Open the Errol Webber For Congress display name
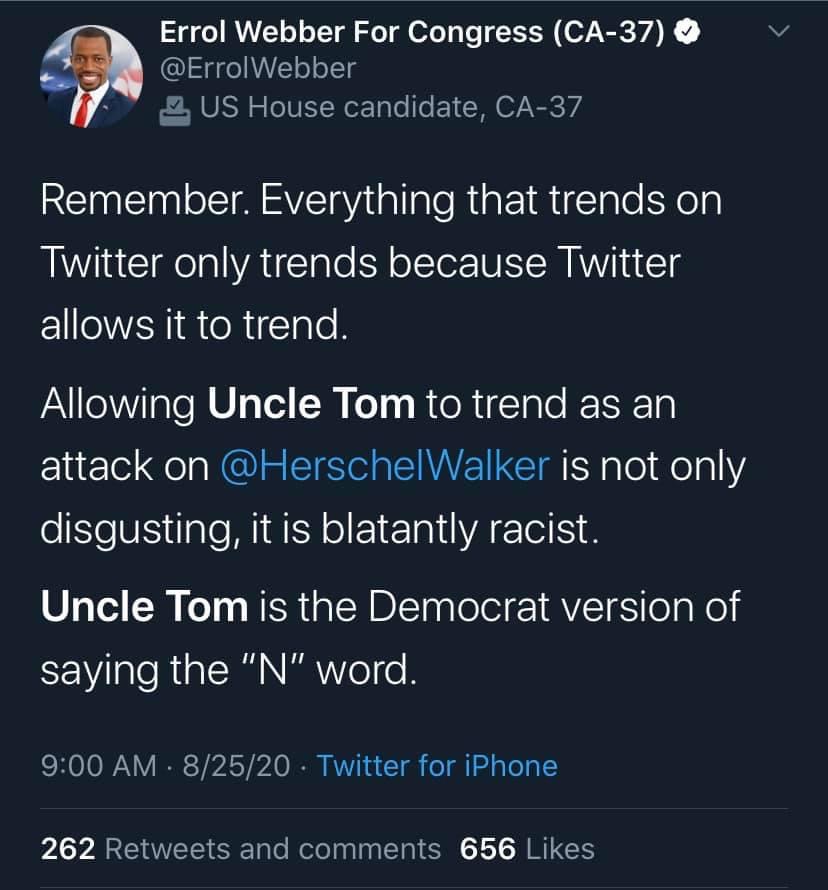This screenshot has height=890, width=828. (x=414, y=34)
